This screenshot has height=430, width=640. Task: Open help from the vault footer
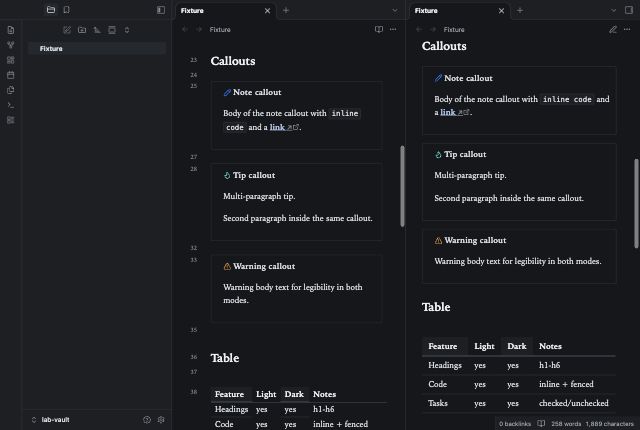coord(147,420)
